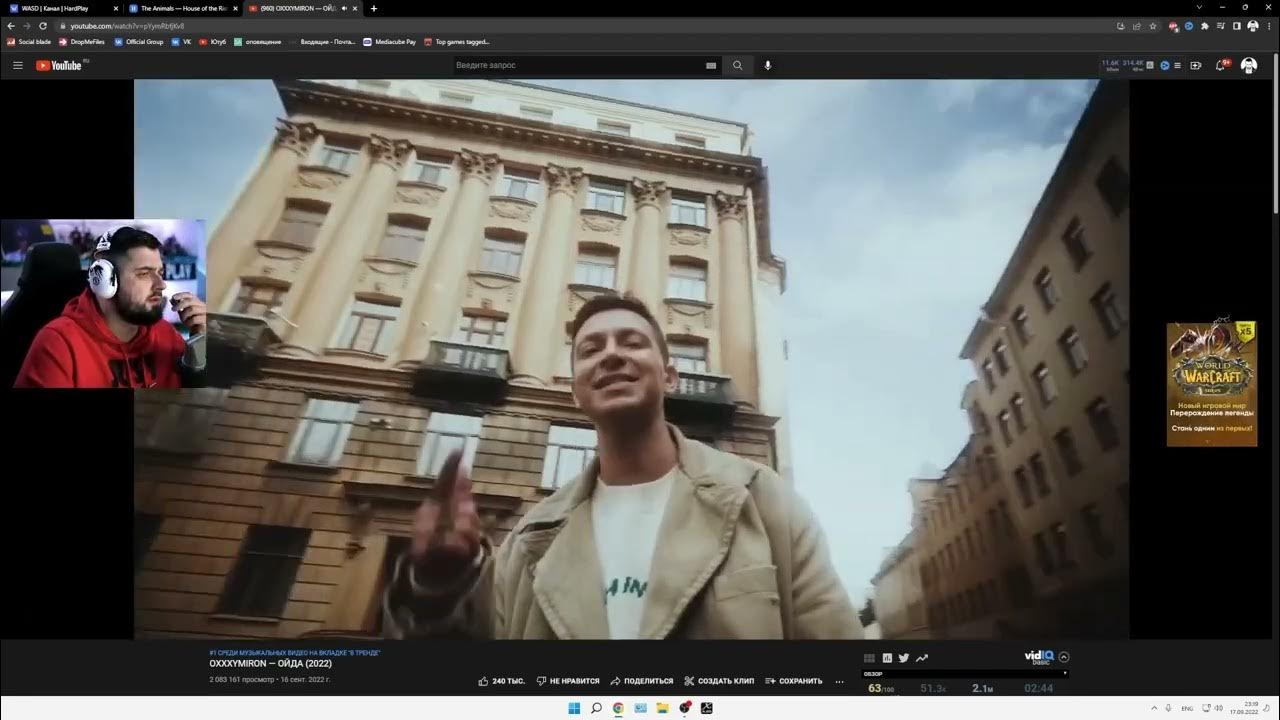Mute audio icon on OXXXYMIRON tab

344,8
